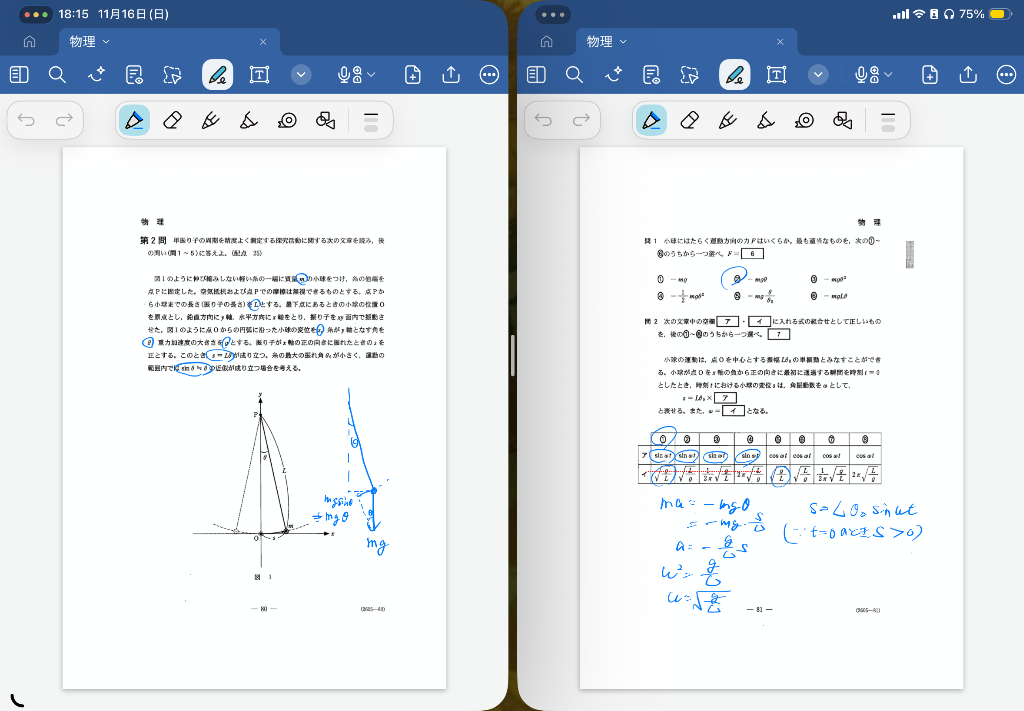Screen dimensions: 1024x711
Task: Toggle the active blue pen tool in left pane
Action: [133, 121]
